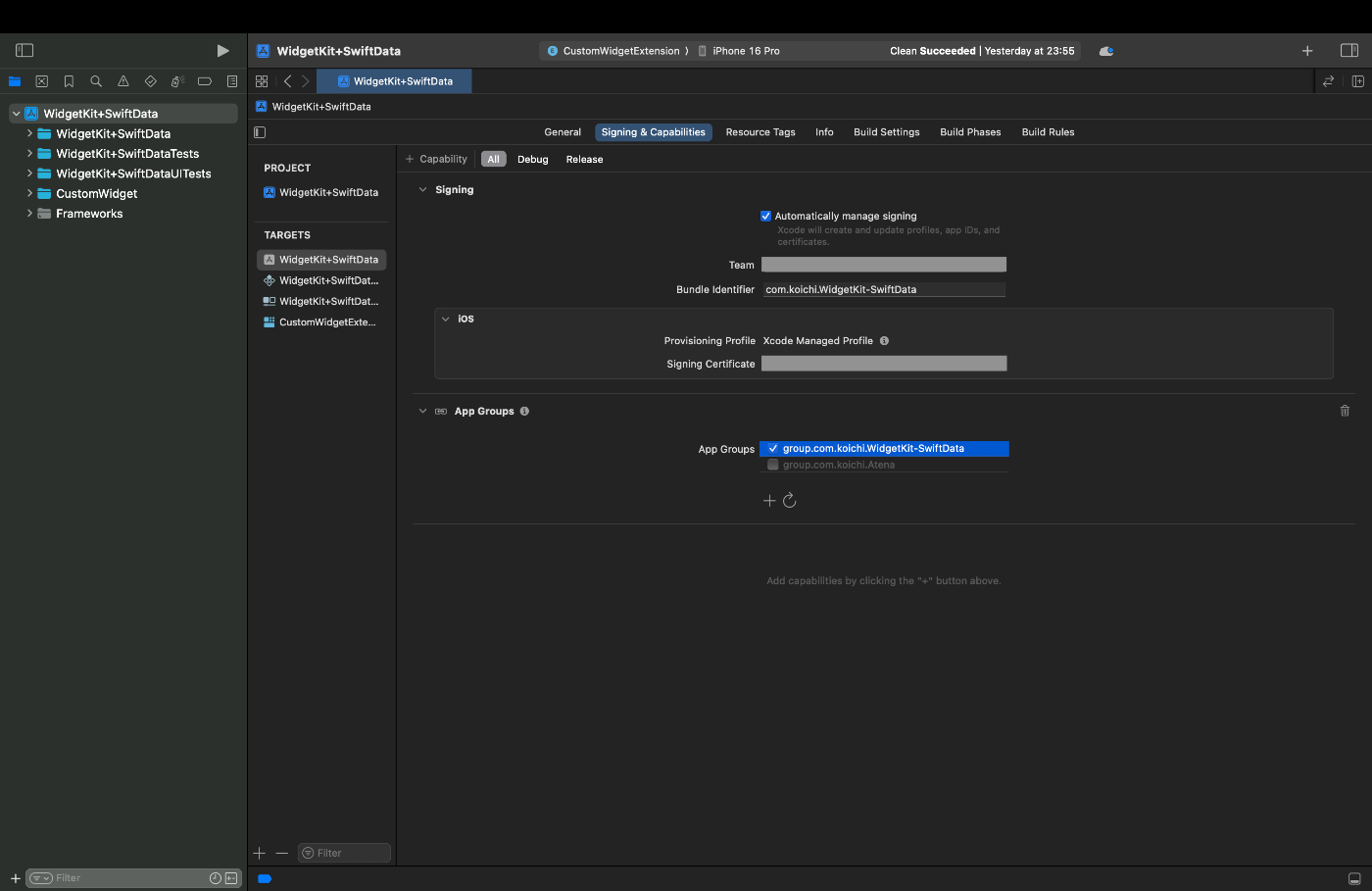Select the Release configuration filter
Image resolution: width=1372 pixels, height=891 pixels.
pyautogui.click(x=584, y=159)
